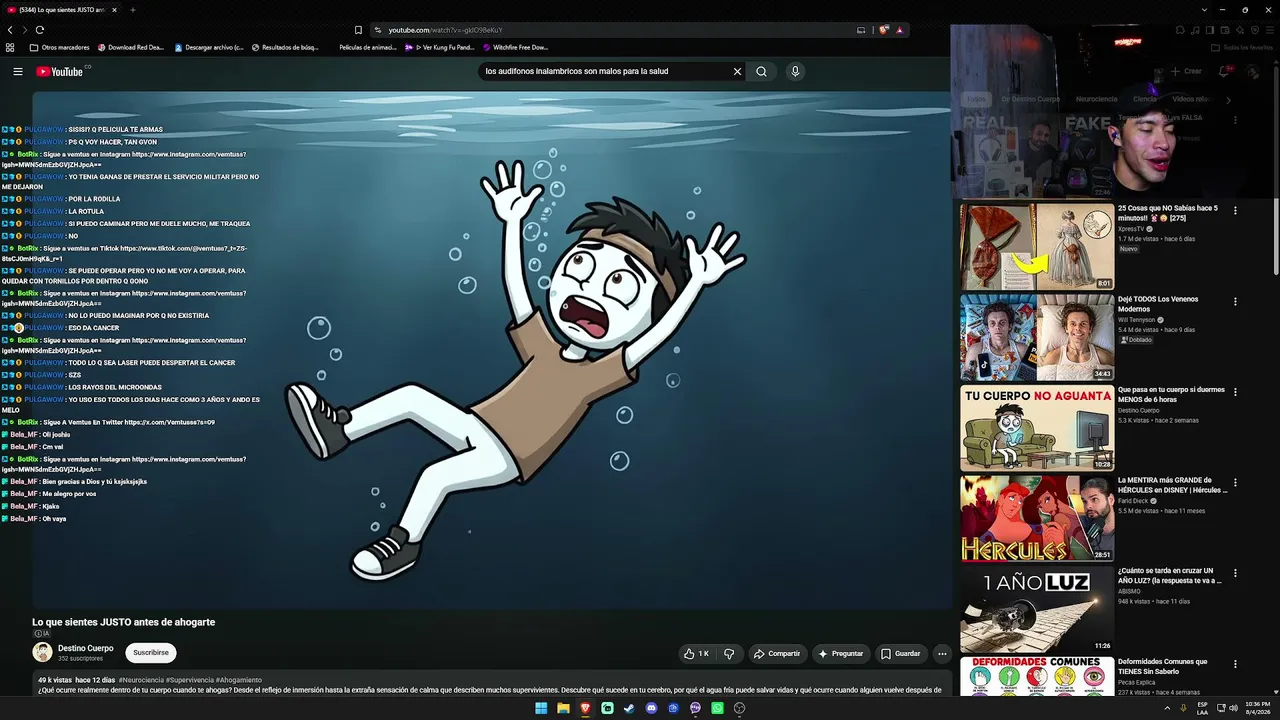The width and height of the screenshot is (1280, 720).
Task: Clear the YouTube search query
Action: 737,71
